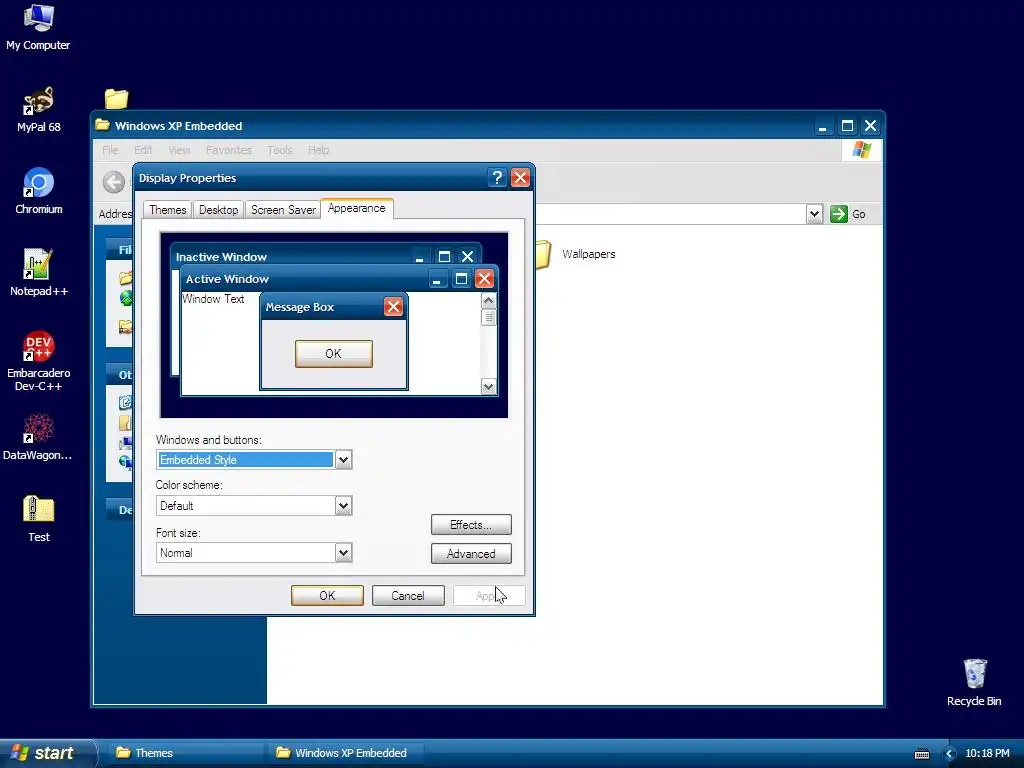This screenshot has height=768, width=1024.
Task: Open DataWagon desktop shortcut
Action: pos(38,436)
